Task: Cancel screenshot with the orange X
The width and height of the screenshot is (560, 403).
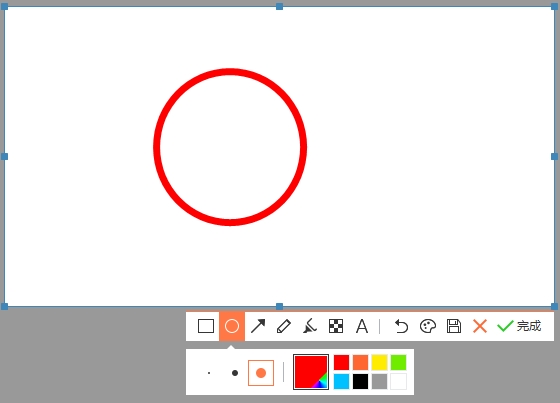Action: (x=480, y=326)
